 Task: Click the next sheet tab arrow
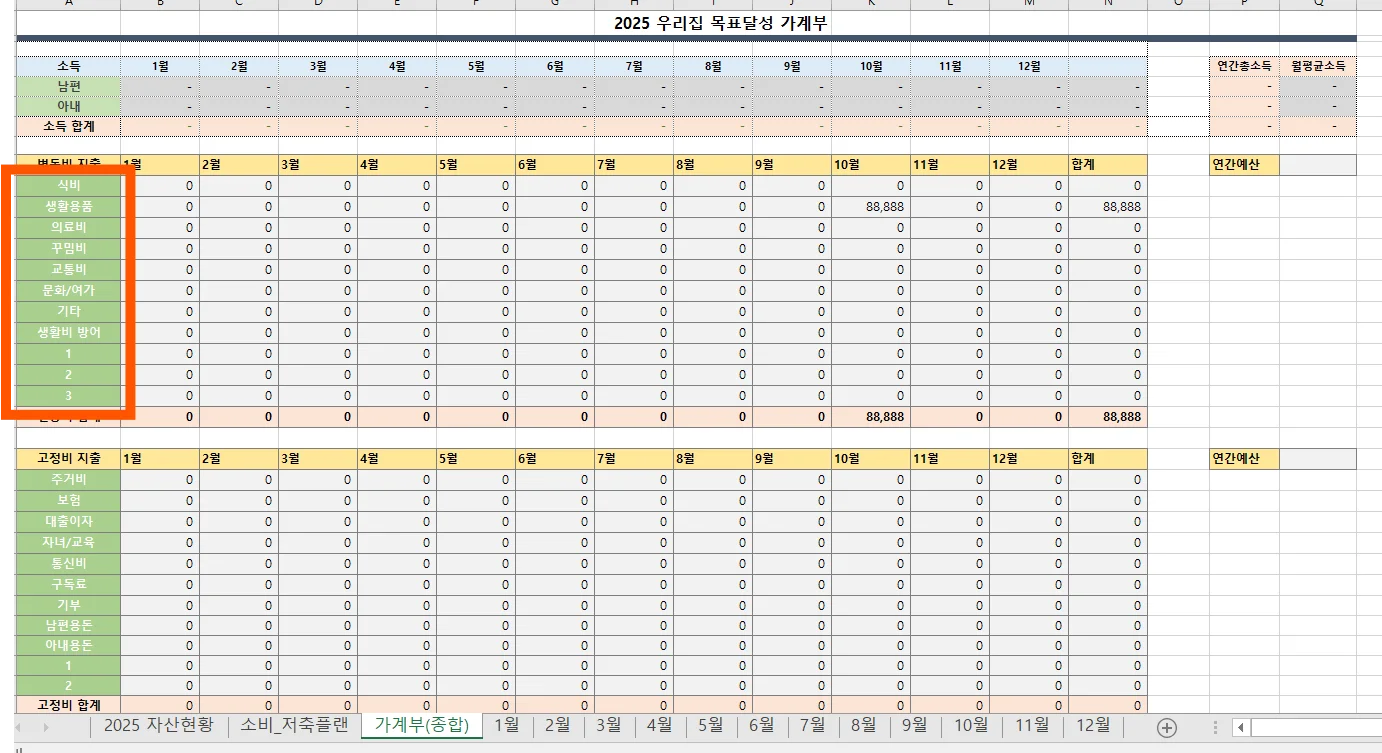[x=46, y=727]
